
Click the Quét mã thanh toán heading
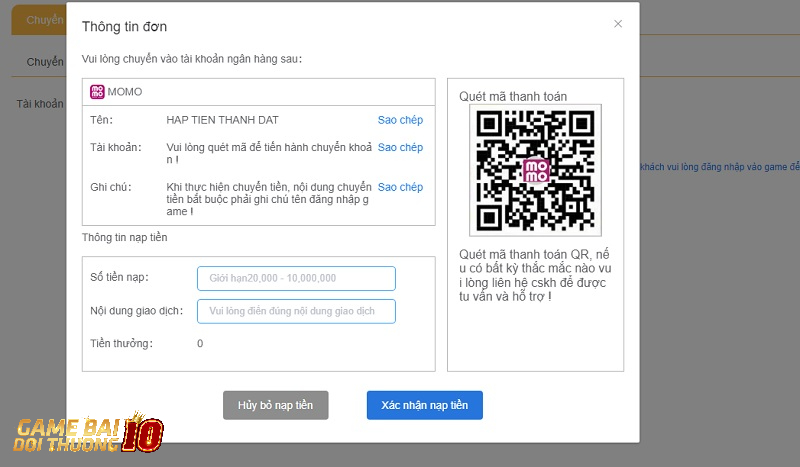tap(513, 96)
